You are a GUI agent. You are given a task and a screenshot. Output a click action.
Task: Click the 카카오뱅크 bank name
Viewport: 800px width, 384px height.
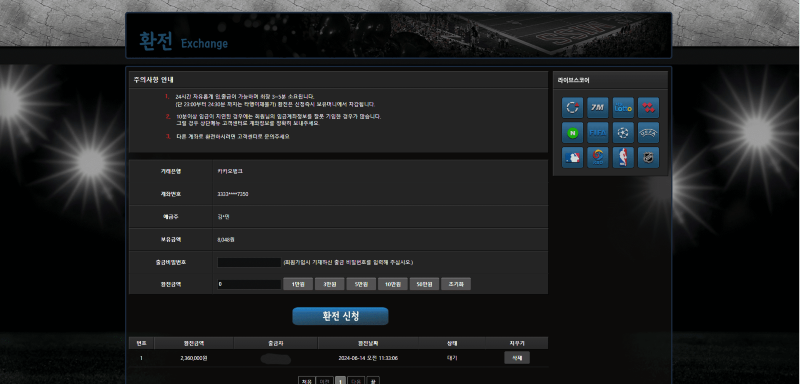230,171
